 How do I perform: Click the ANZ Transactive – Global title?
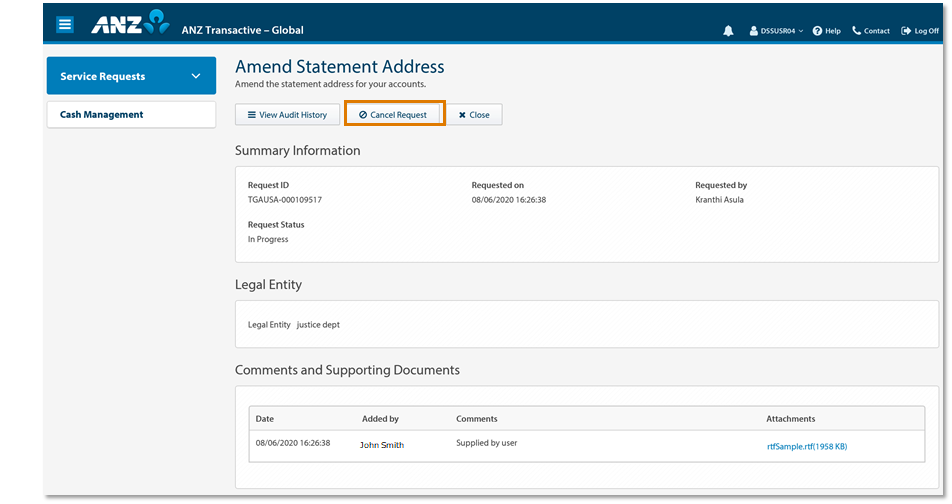coord(242,30)
